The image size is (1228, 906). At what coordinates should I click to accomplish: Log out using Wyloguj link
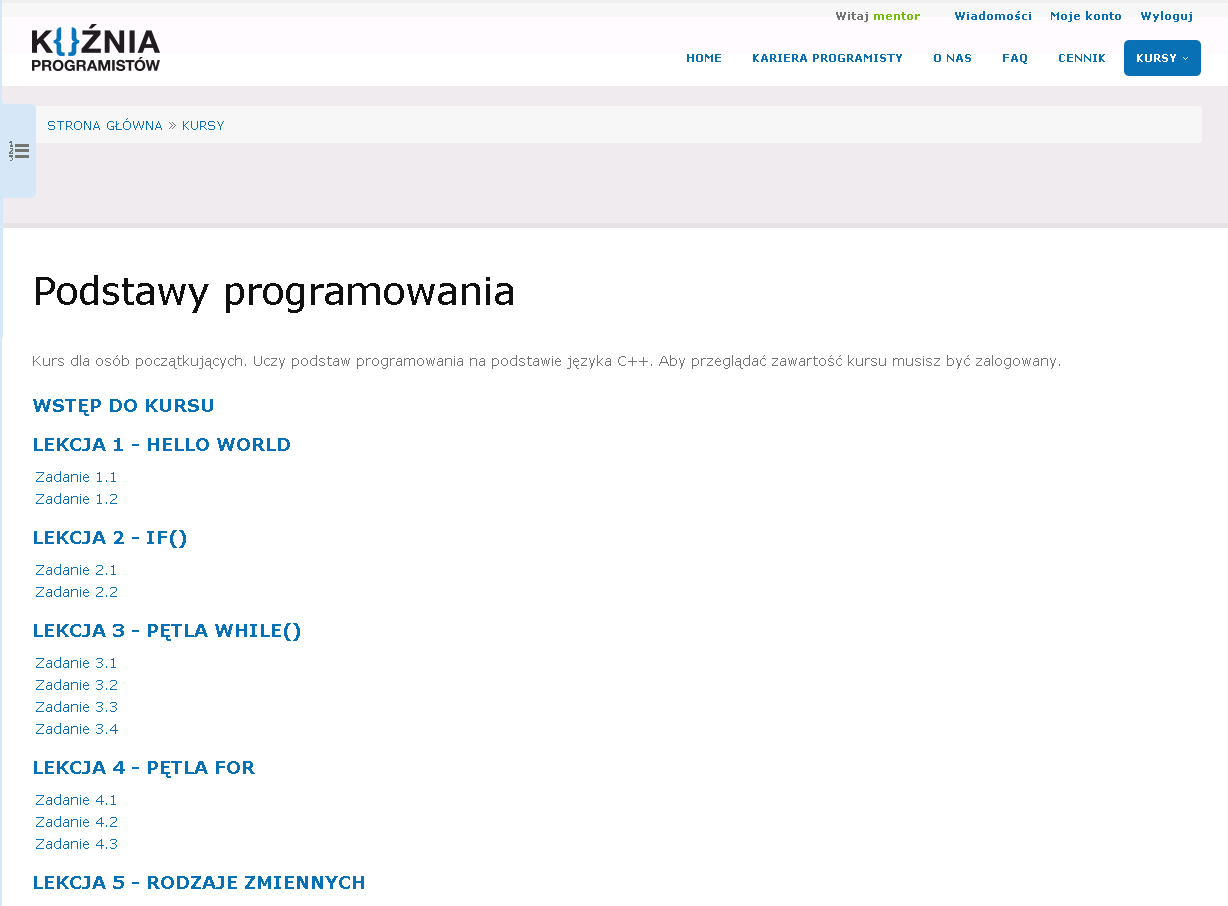pos(1166,16)
